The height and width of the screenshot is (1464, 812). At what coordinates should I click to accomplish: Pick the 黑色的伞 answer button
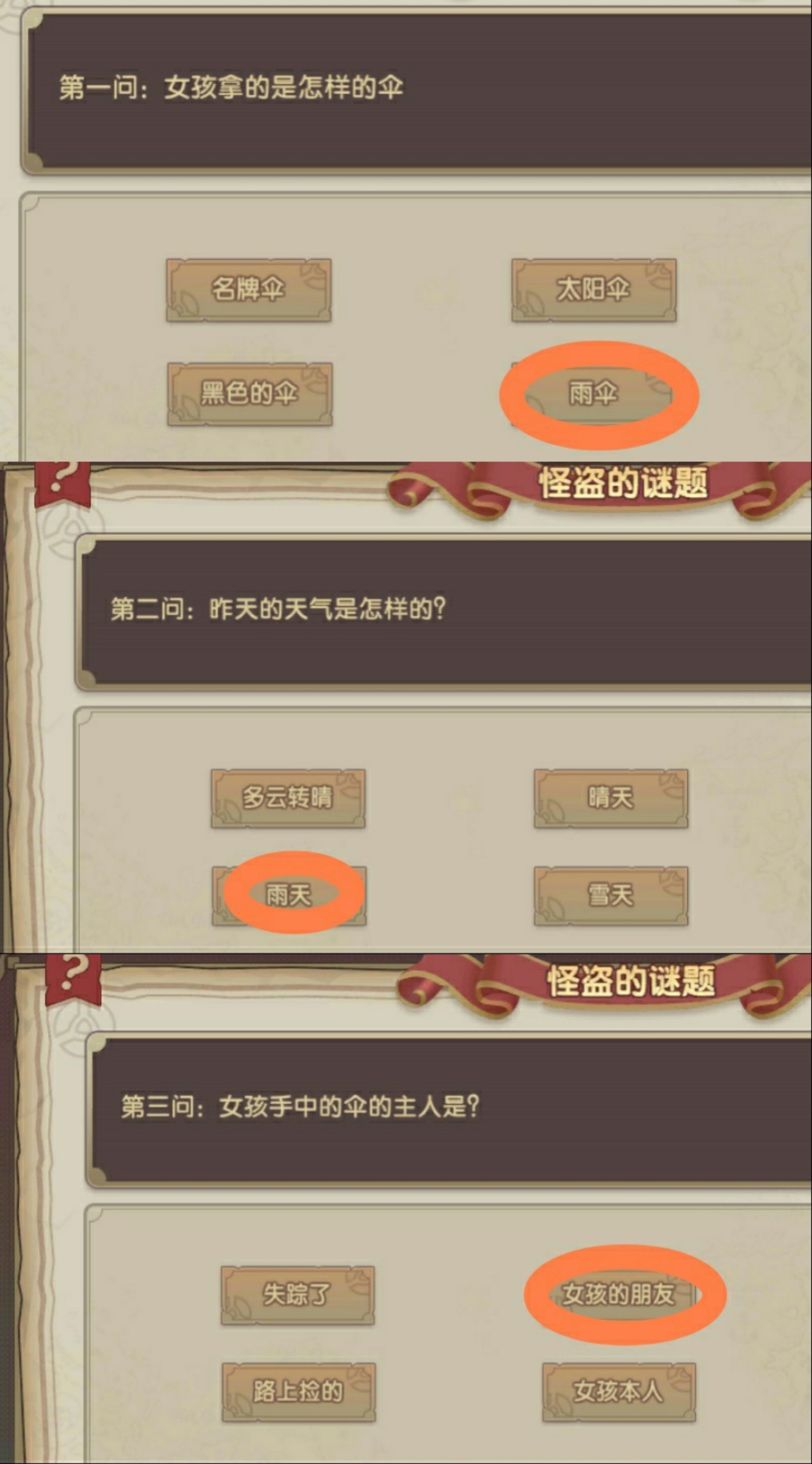250,394
